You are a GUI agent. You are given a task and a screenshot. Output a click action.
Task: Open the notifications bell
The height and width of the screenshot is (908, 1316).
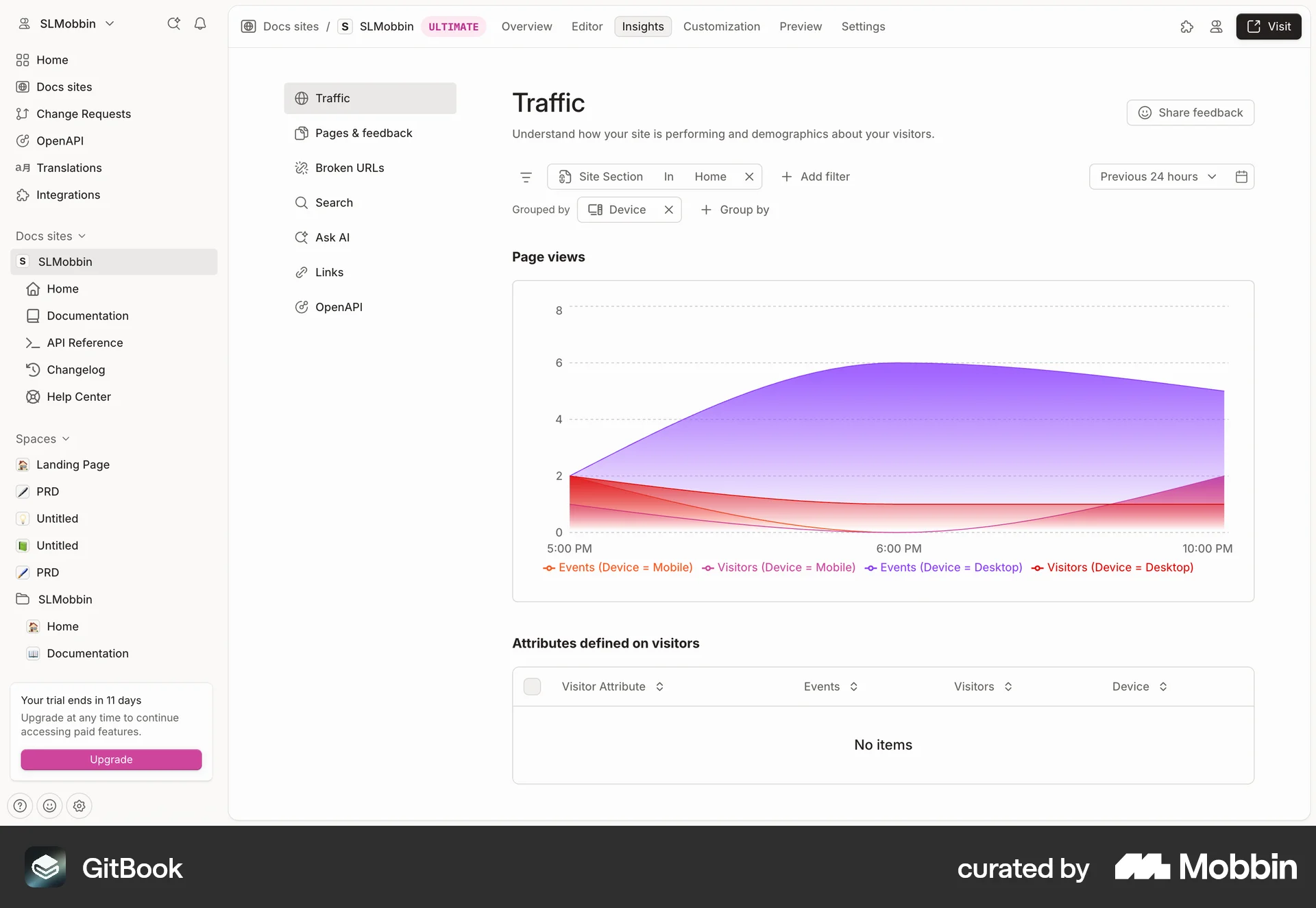(200, 23)
